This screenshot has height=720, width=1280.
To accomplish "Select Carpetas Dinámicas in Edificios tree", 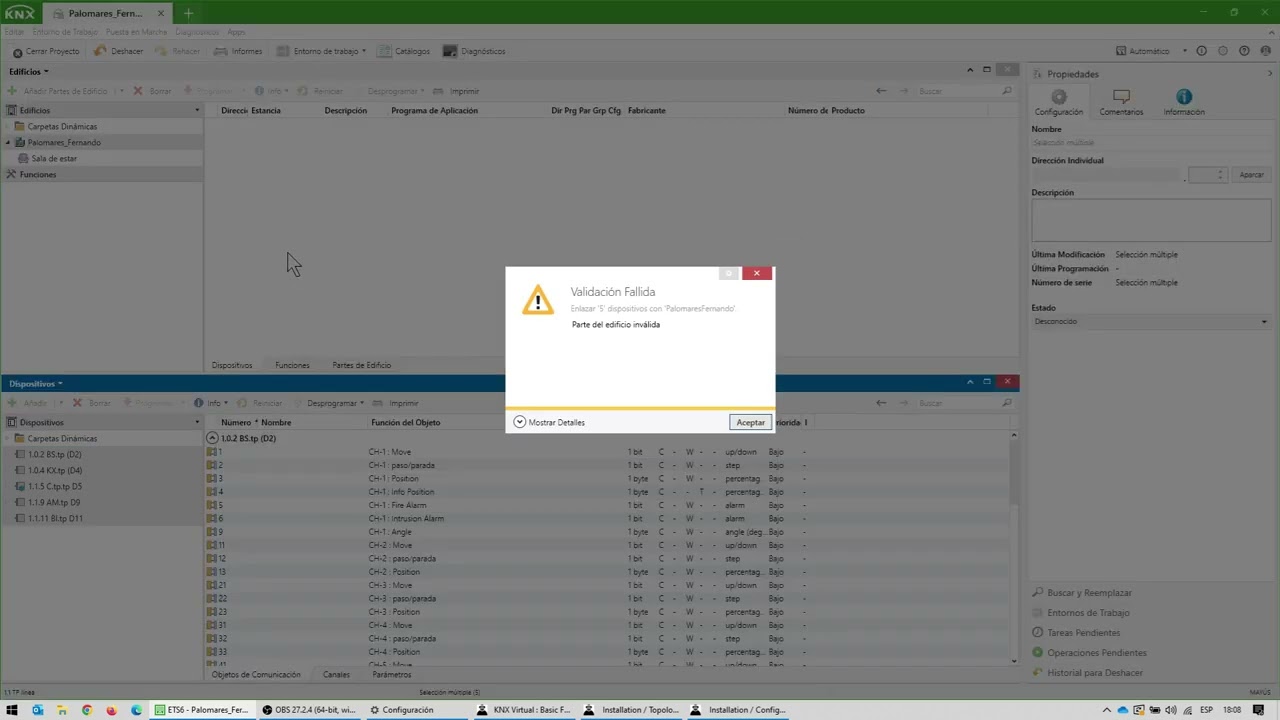I will click(x=62, y=126).
